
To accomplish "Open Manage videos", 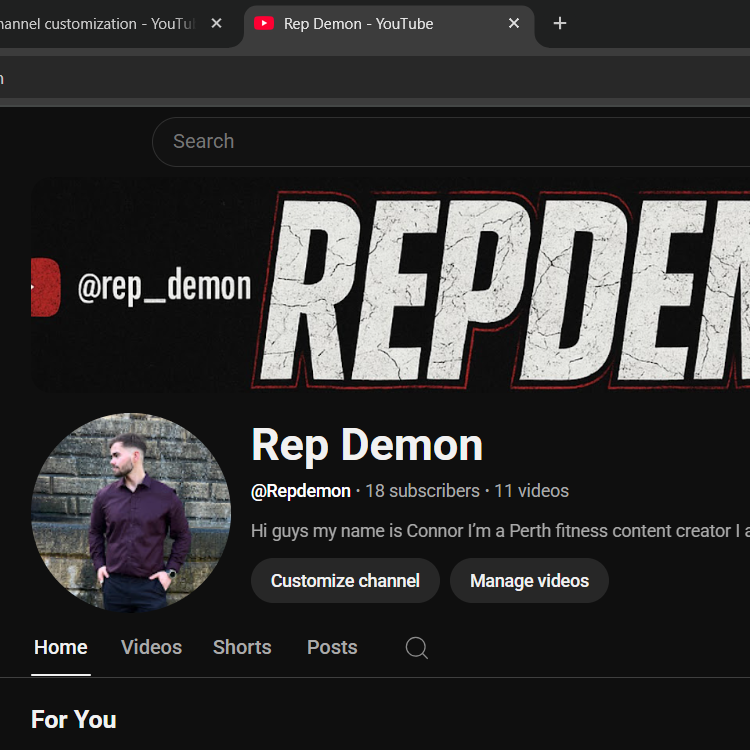I will 529,581.
